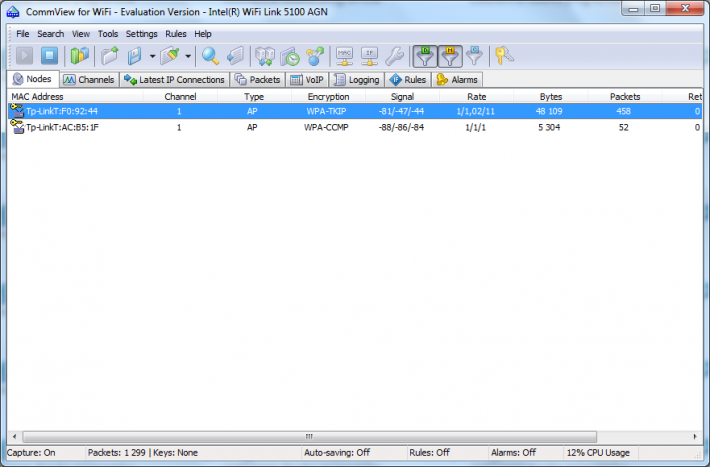This screenshot has height=467, width=710.
Task: Click the magnifier Find icon
Action: click(211, 56)
